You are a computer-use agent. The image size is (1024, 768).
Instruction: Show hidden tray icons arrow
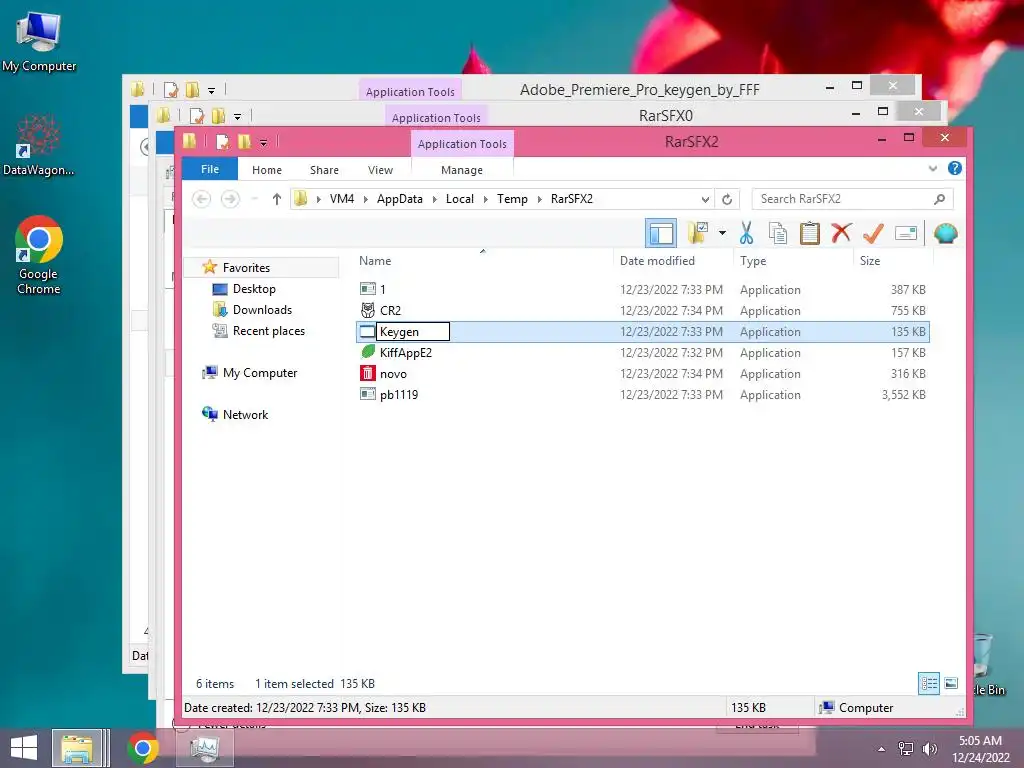(x=882, y=749)
